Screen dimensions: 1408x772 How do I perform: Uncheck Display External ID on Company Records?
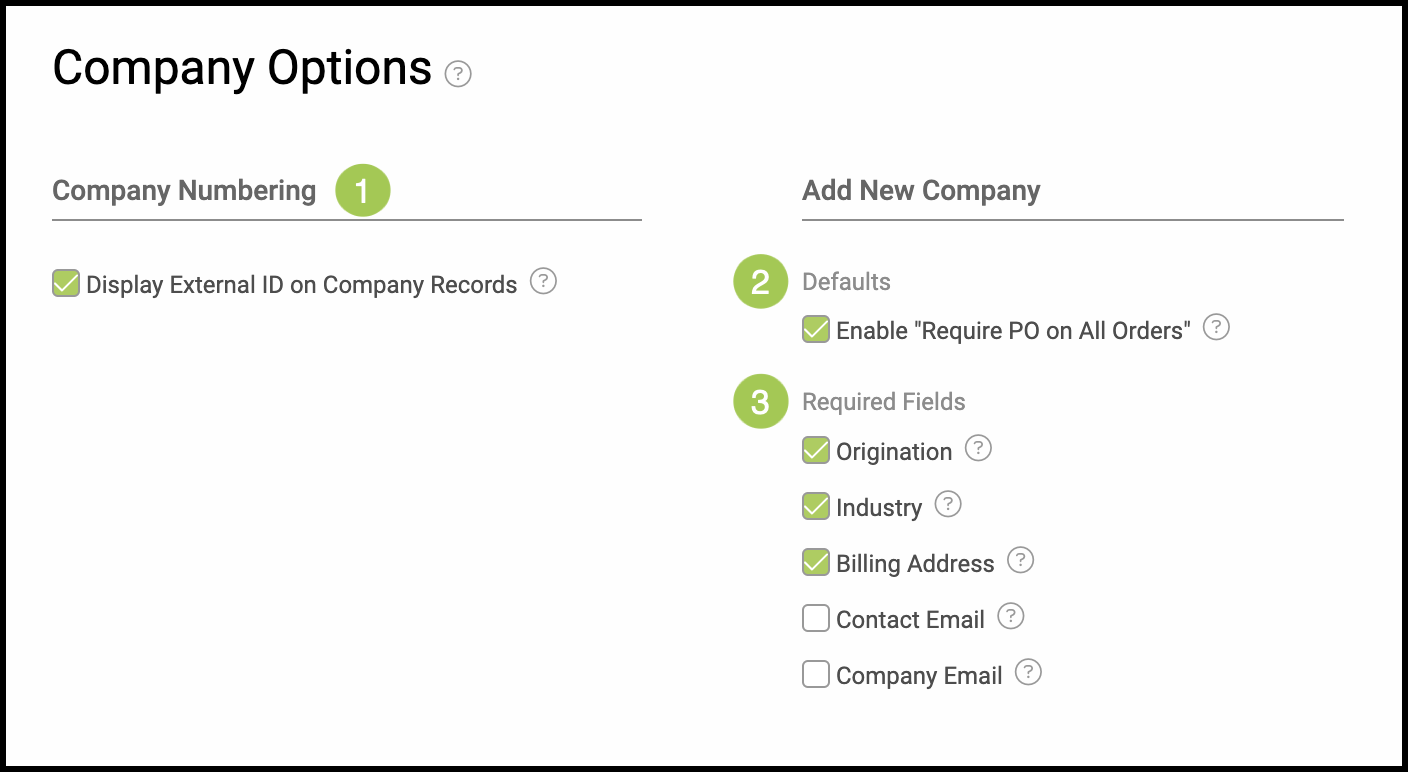[66, 283]
